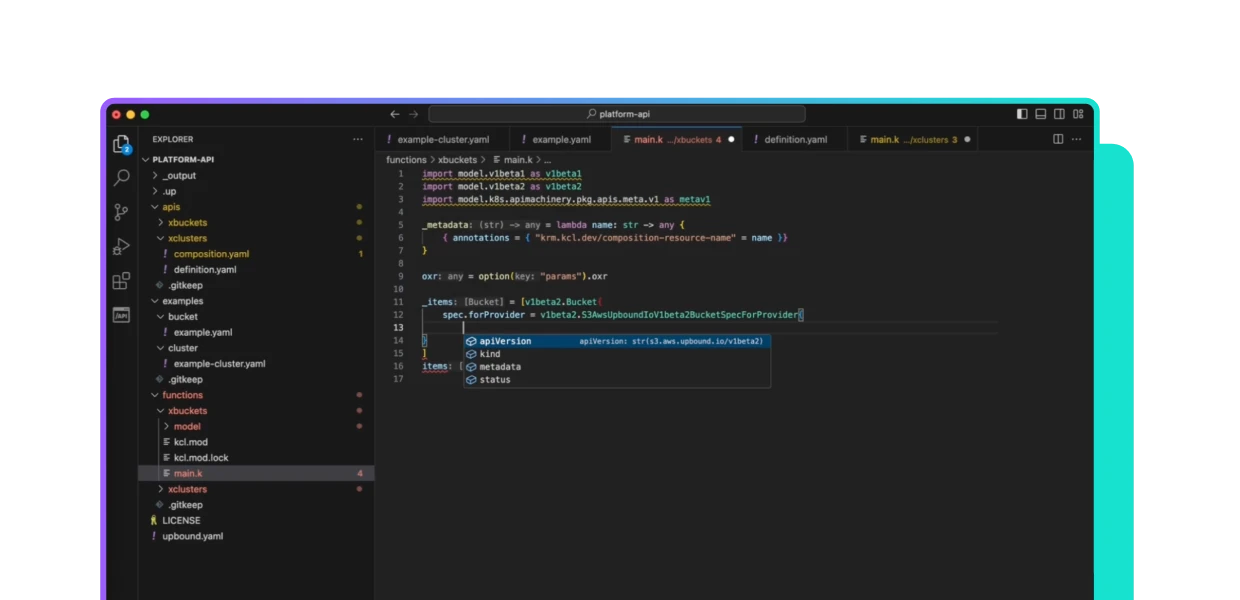Viewport: 1240px width, 600px height.
Task: Open the API extension icon in activity bar
Action: [121, 315]
